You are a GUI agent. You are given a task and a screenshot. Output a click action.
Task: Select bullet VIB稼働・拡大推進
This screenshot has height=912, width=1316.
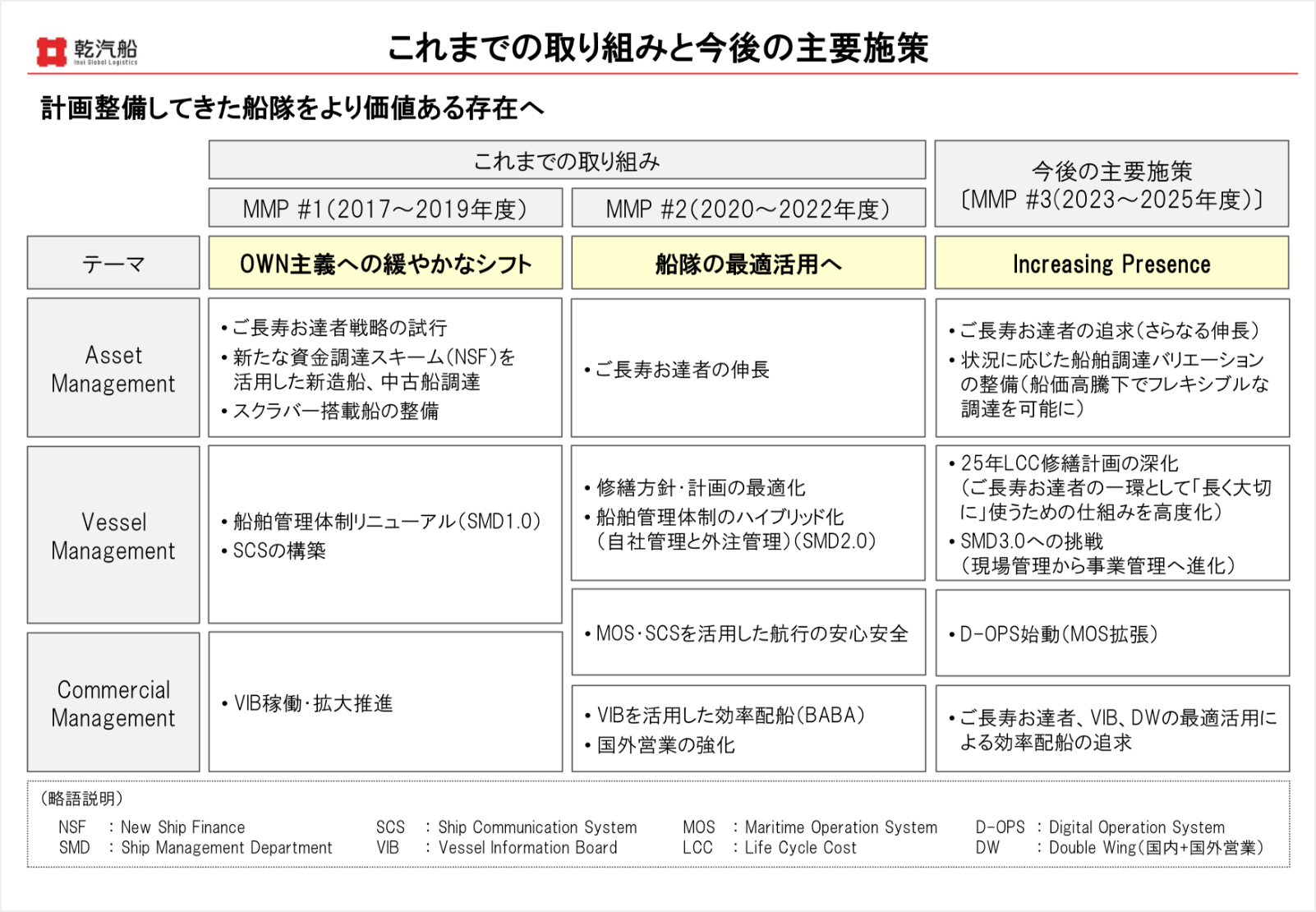pos(307,703)
